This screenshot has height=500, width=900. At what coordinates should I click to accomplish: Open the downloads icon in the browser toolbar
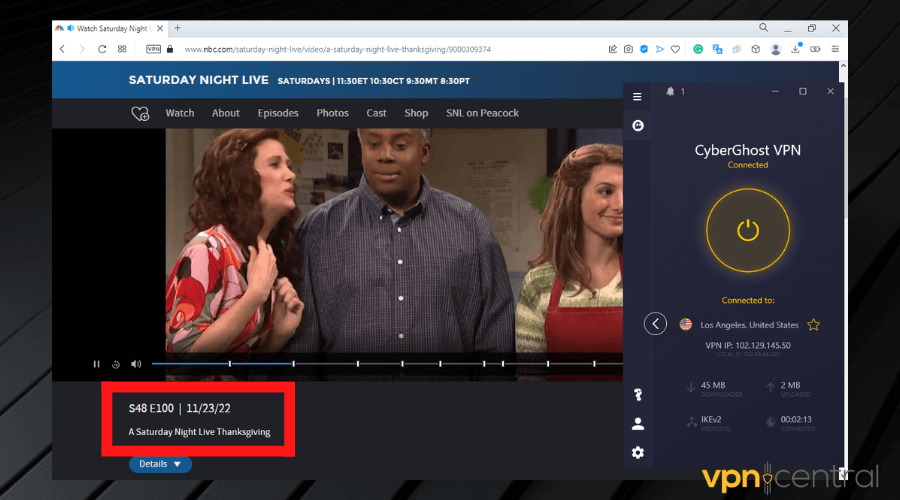pyautogui.click(x=796, y=49)
